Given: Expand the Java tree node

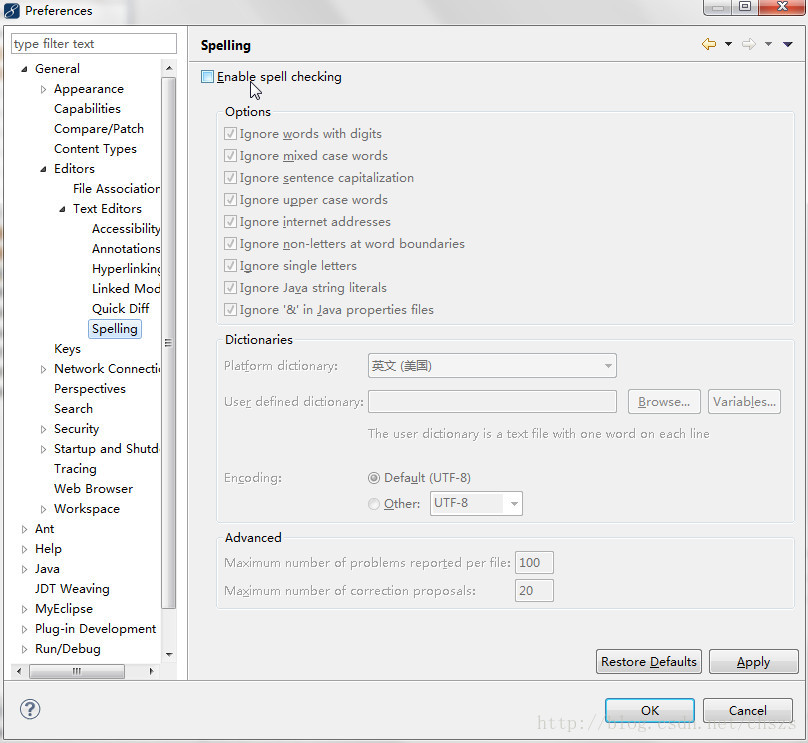Looking at the screenshot, I should 24,569.
